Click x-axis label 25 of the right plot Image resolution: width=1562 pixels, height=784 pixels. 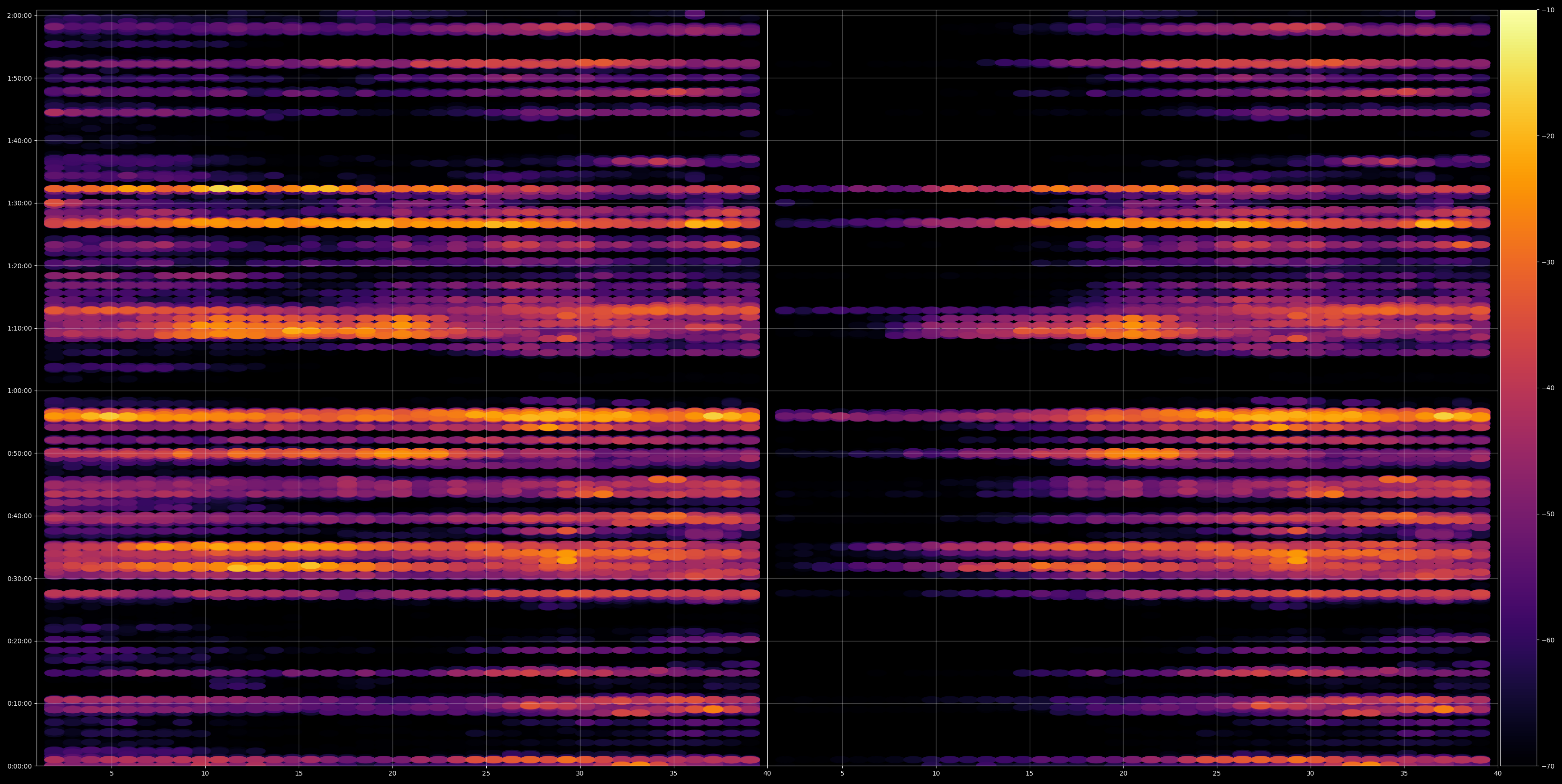(1217, 774)
